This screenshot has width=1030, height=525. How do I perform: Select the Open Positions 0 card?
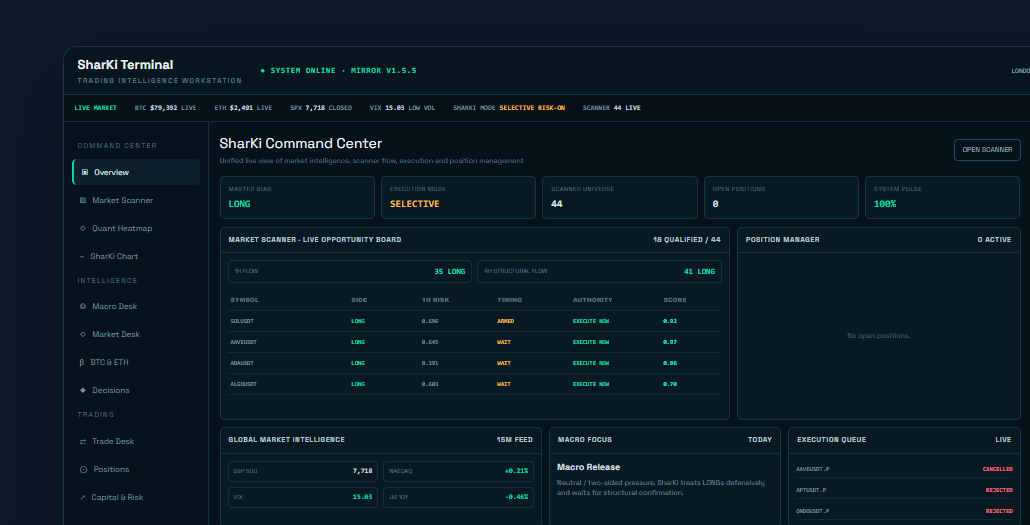tap(781, 197)
